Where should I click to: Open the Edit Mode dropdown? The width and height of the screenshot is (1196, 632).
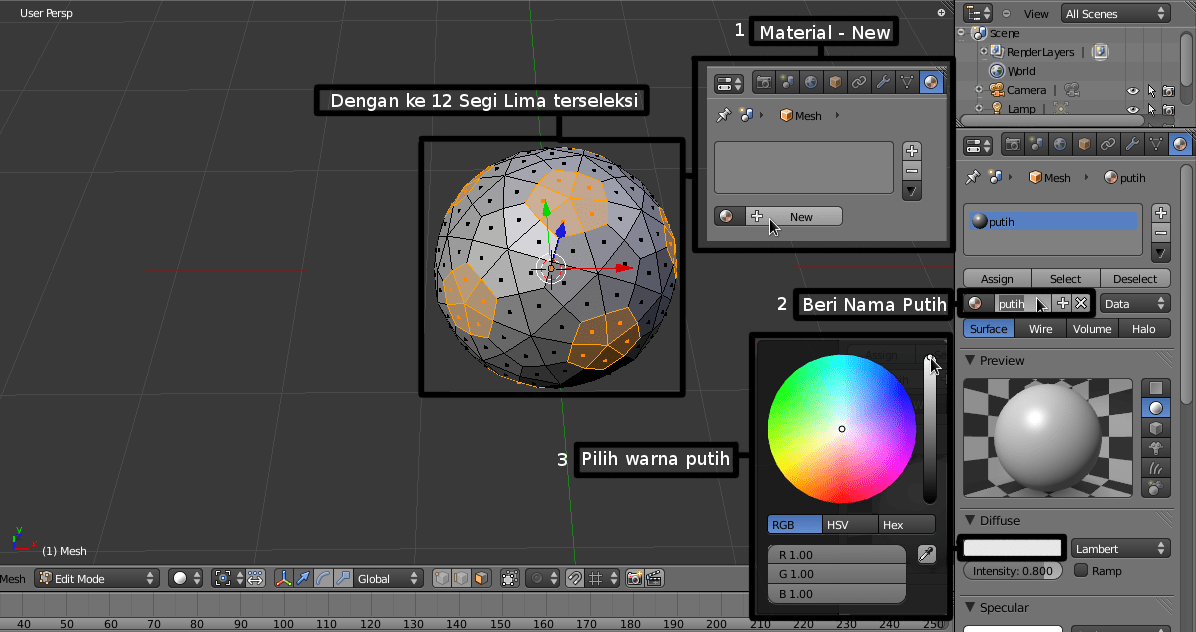(97, 579)
